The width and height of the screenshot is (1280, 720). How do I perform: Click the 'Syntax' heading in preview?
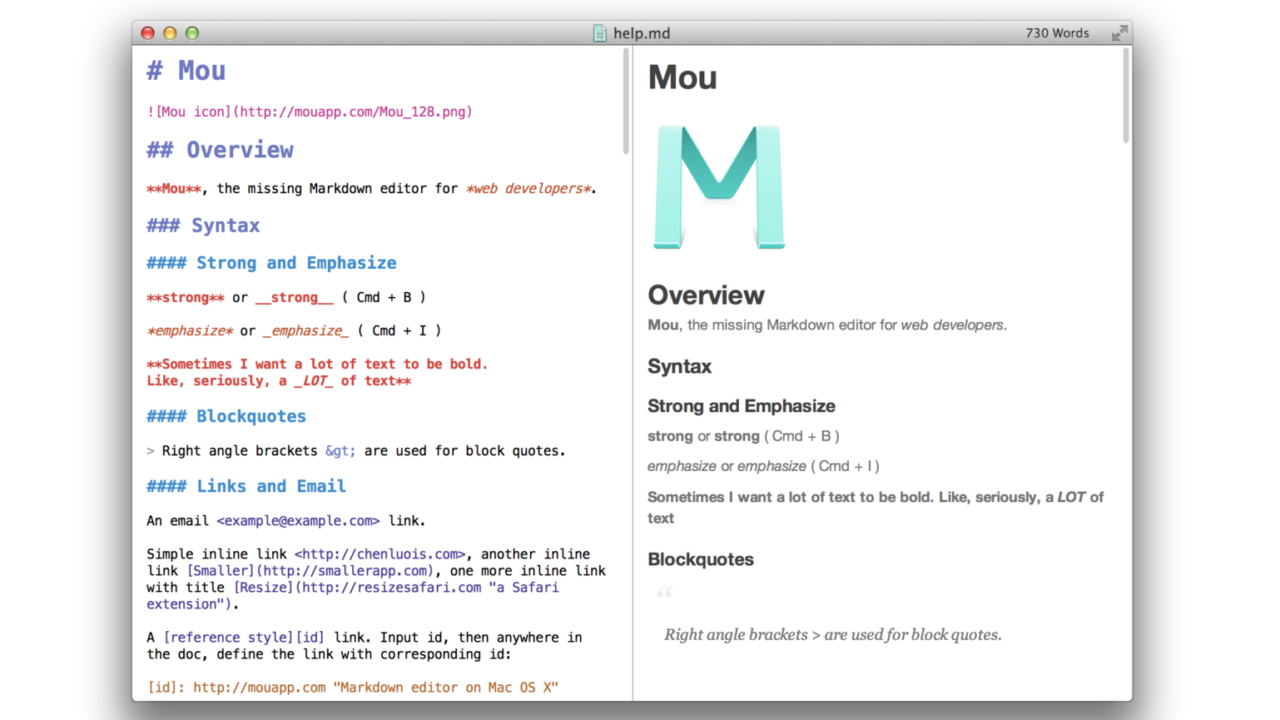click(x=680, y=367)
